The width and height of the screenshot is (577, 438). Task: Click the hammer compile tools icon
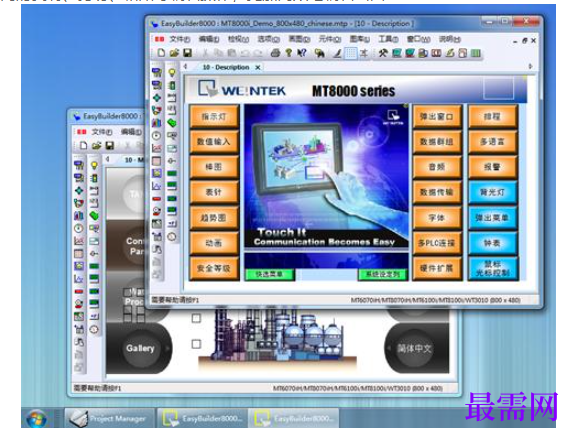click(383, 53)
